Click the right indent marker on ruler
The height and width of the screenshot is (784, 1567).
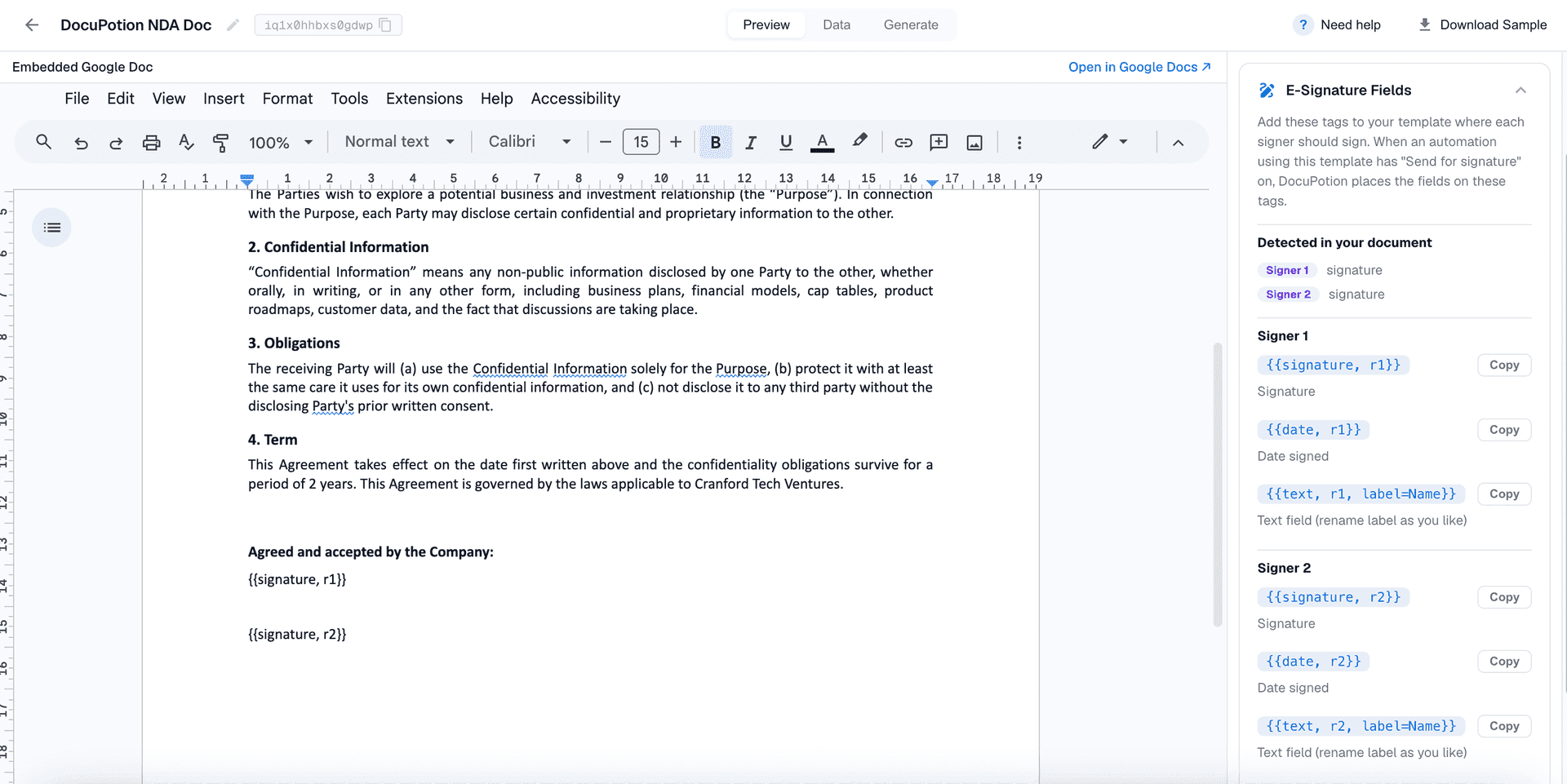[x=932, y=183]
